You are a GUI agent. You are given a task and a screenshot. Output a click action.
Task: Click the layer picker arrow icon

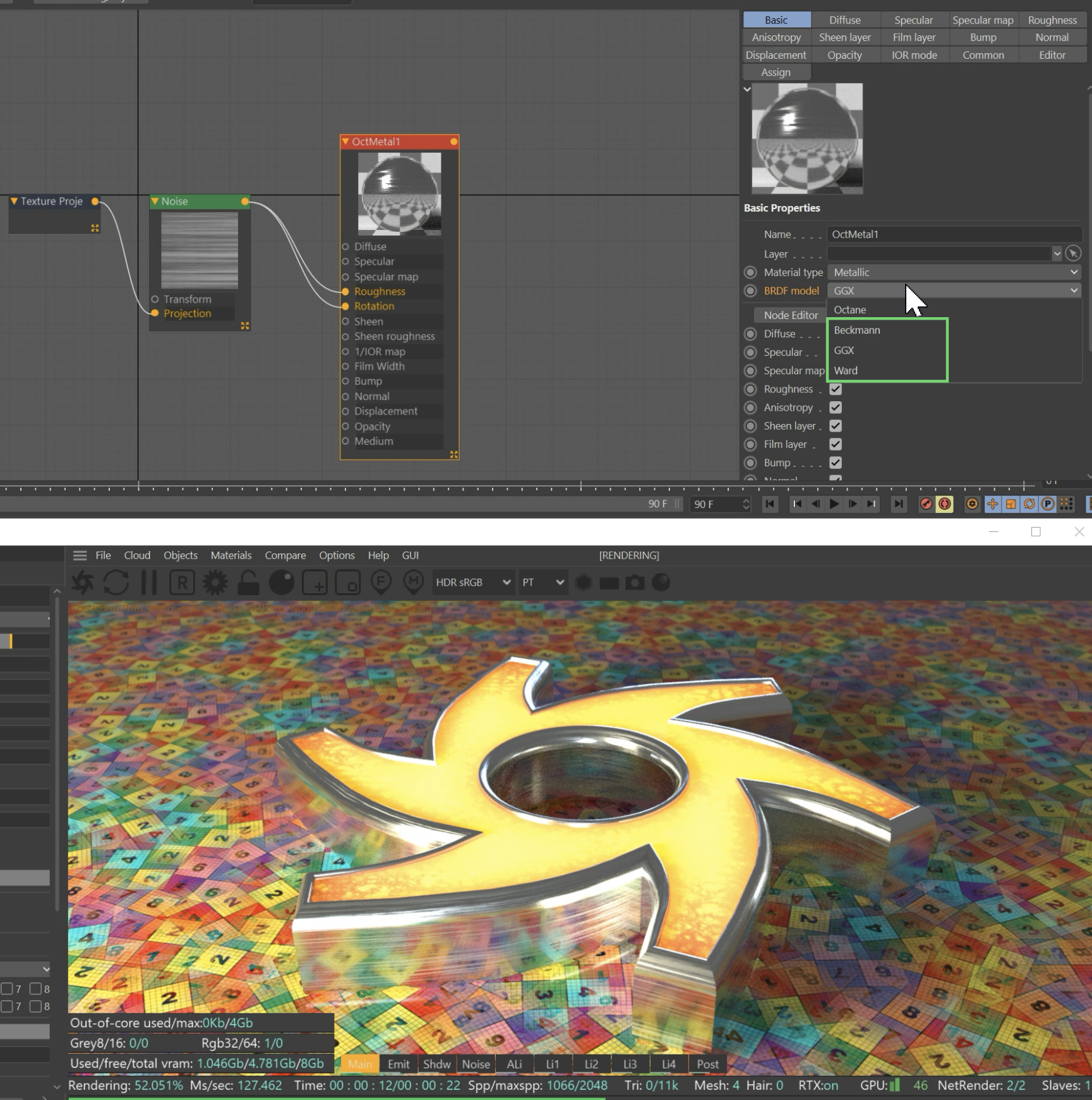pos(1073,254)
